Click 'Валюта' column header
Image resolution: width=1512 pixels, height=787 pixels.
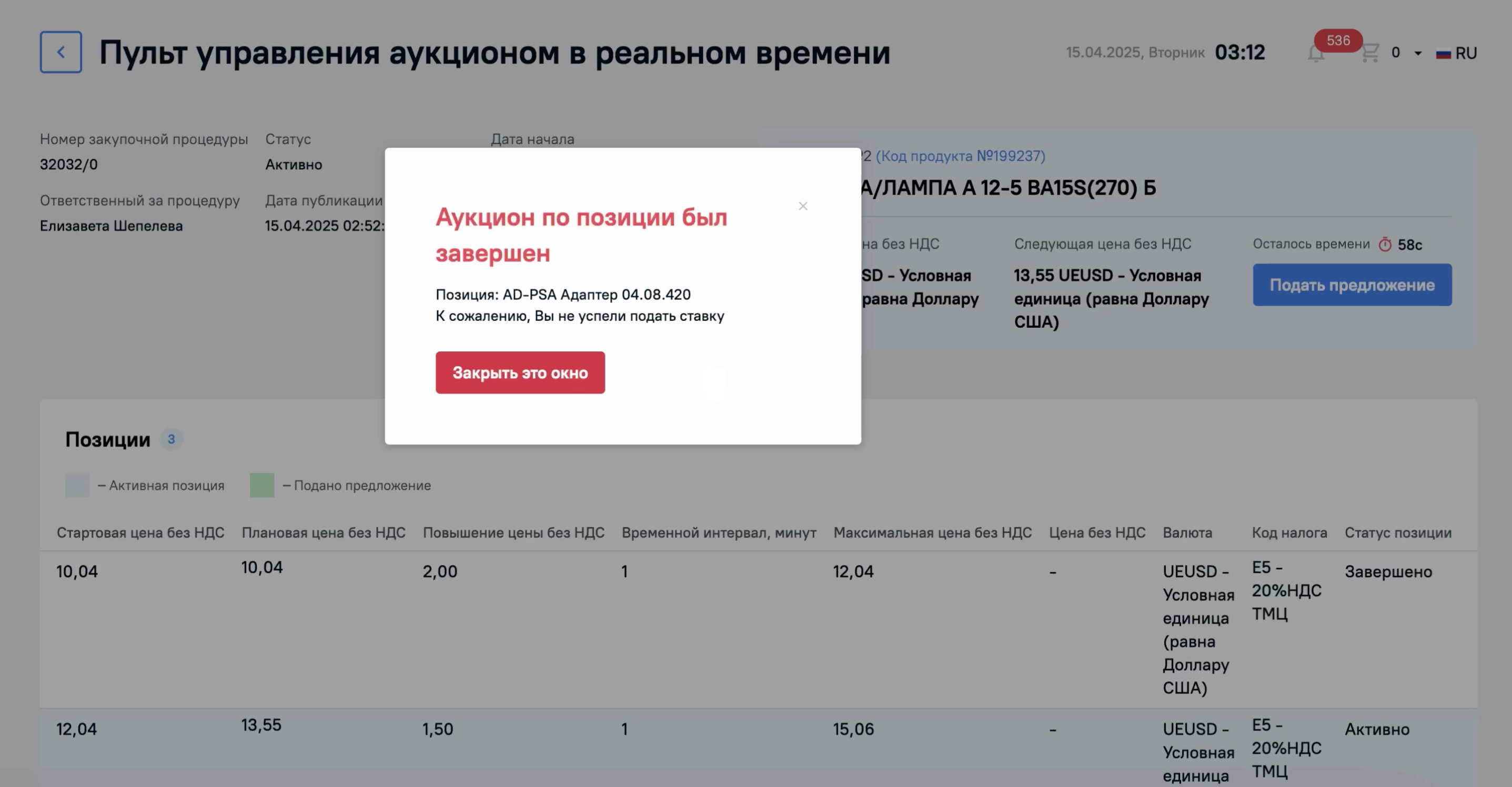coord(1187,533)
